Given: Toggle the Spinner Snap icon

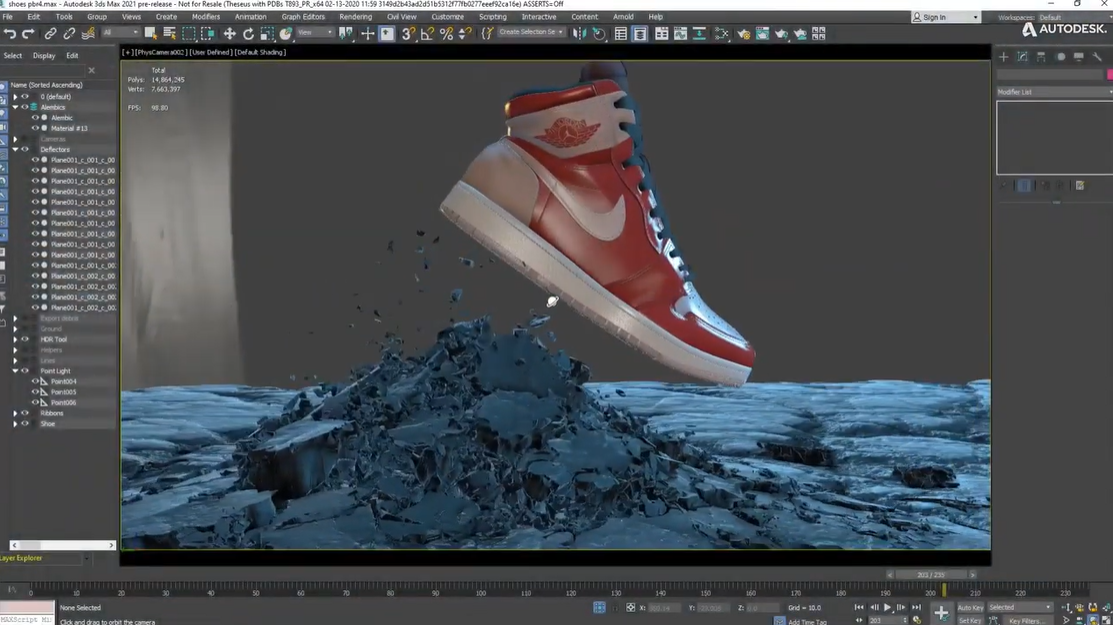Looking at the screenshot, I should pos(465,33).
